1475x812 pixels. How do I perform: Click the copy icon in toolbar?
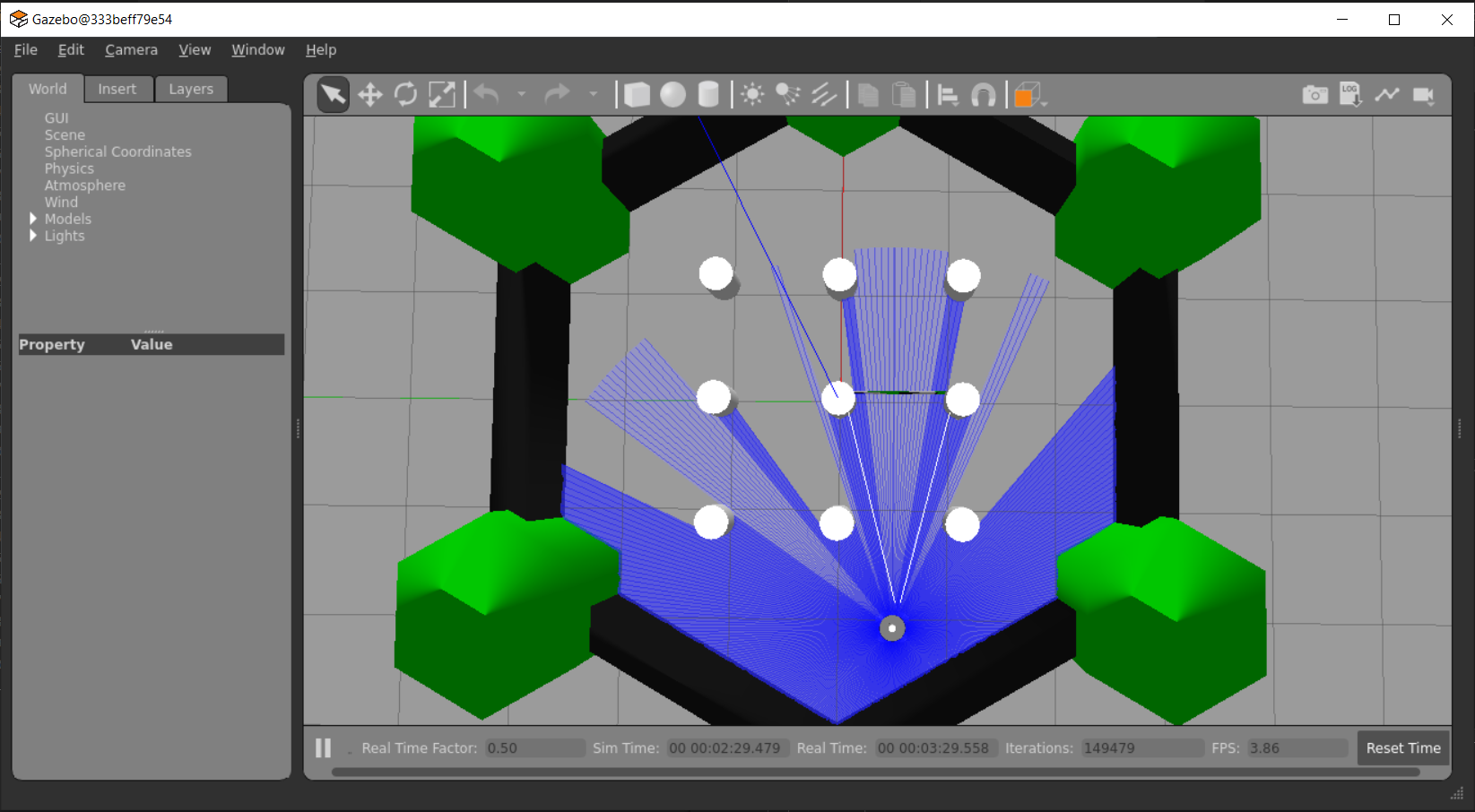[x=868, y=94]
